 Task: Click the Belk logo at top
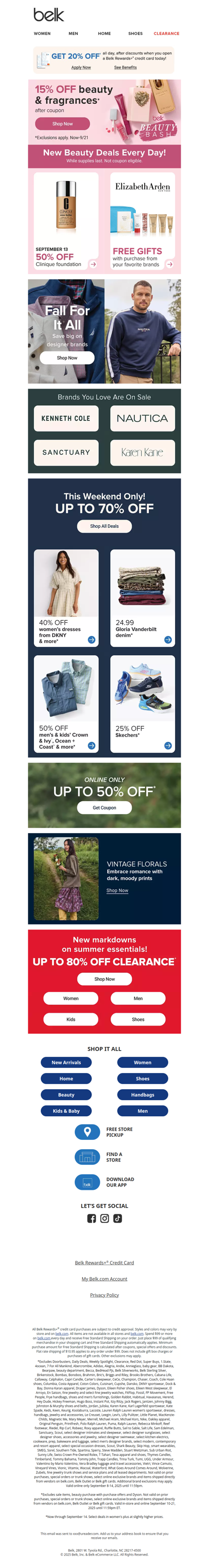(49, 15)
